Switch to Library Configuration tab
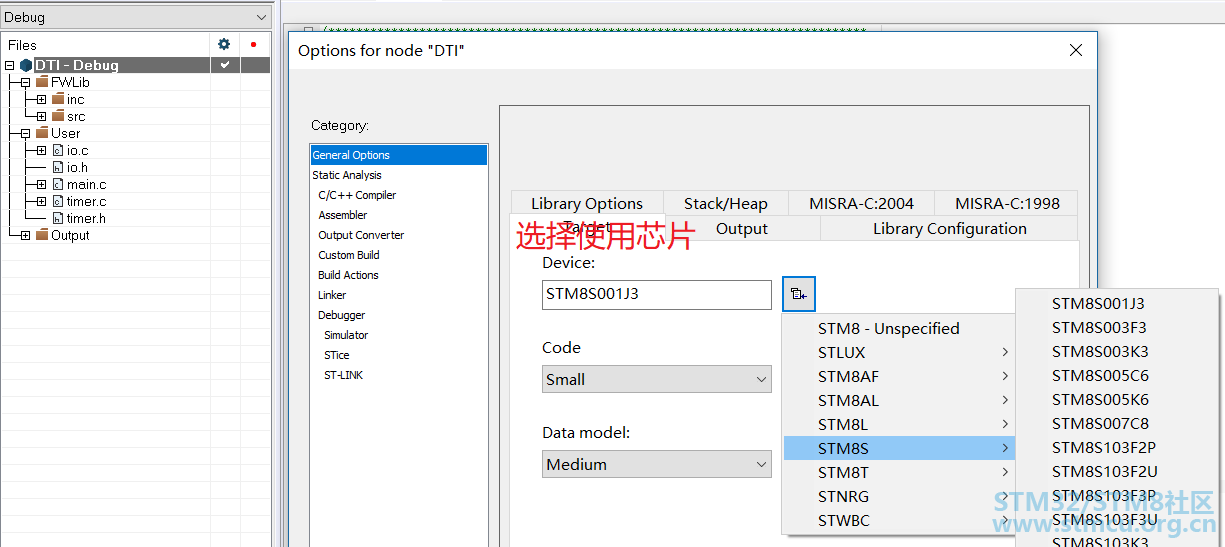The image size is (1225, 547). point(950,228)
